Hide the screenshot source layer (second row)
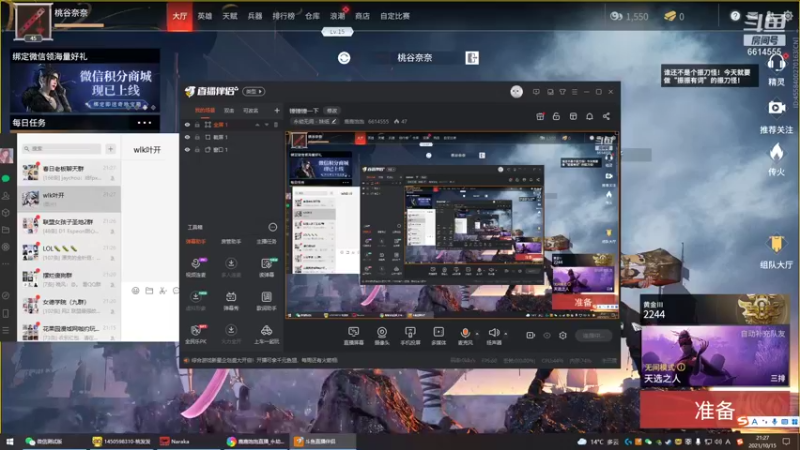This screenshot has width=800, height=450. [187, 137]
